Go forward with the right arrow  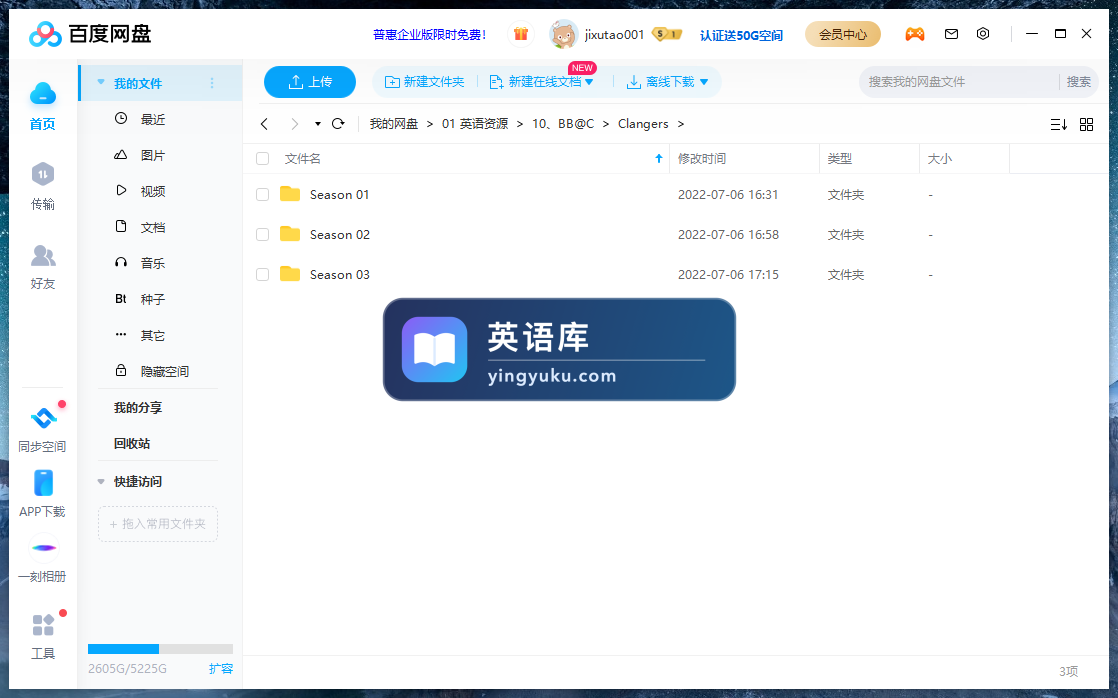pyautogui.click(x=294, y=124)
